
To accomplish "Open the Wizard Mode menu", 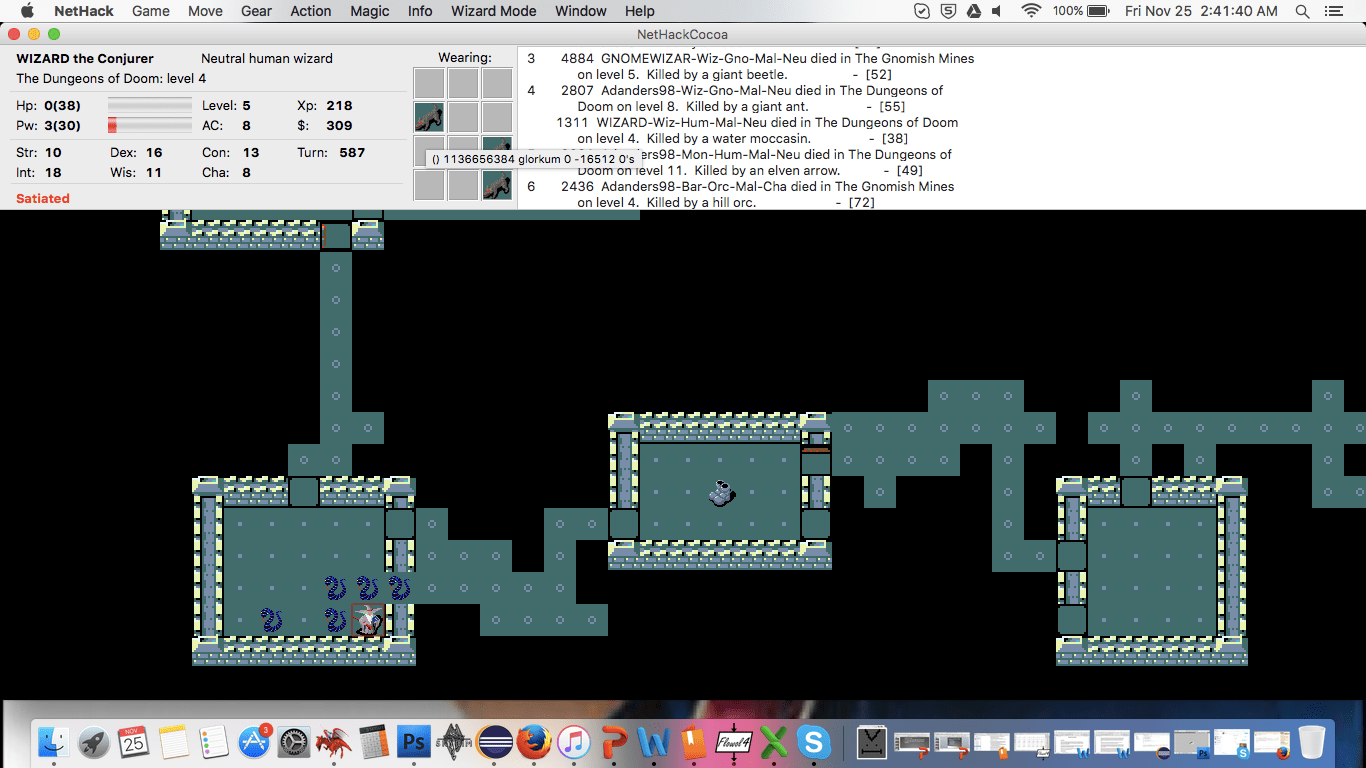I will (x=494, y=11).
